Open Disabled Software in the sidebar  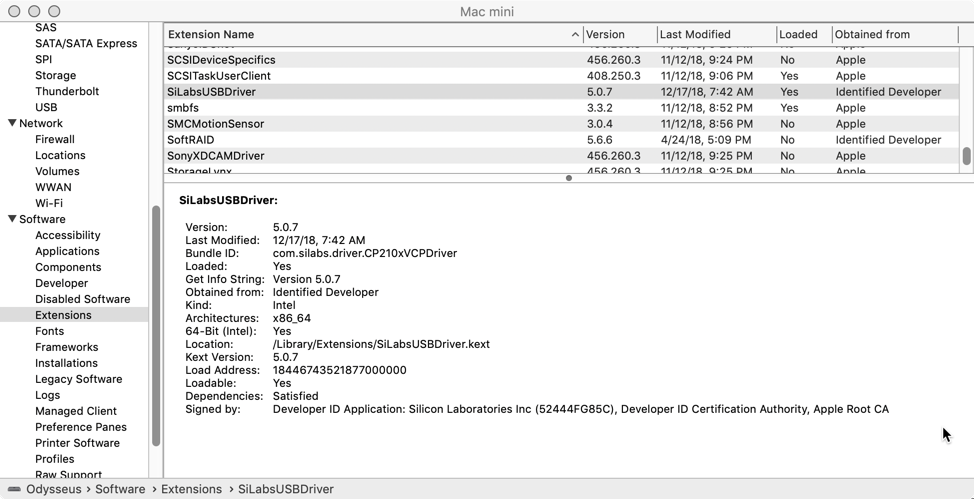(x=83, y=299)
